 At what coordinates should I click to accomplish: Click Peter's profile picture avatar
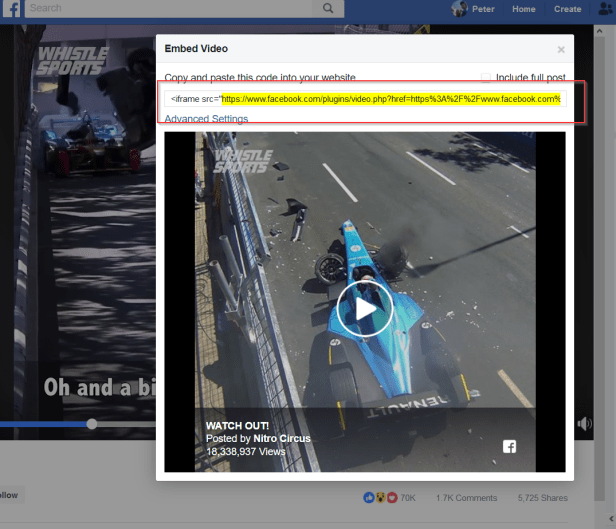[x=459, y=9]
